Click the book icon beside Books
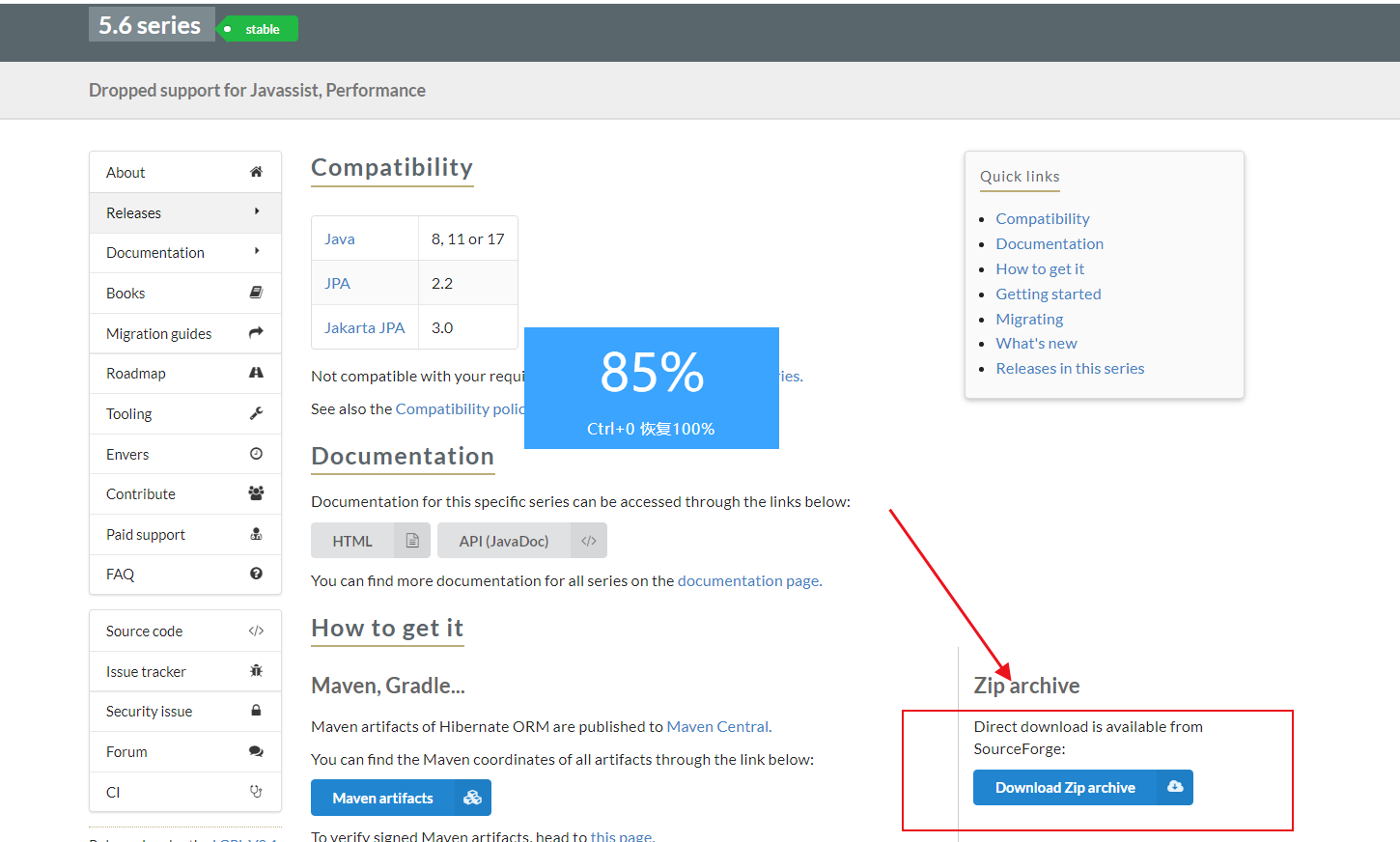This screenshot has height=842, width=1400. (256, 293)
